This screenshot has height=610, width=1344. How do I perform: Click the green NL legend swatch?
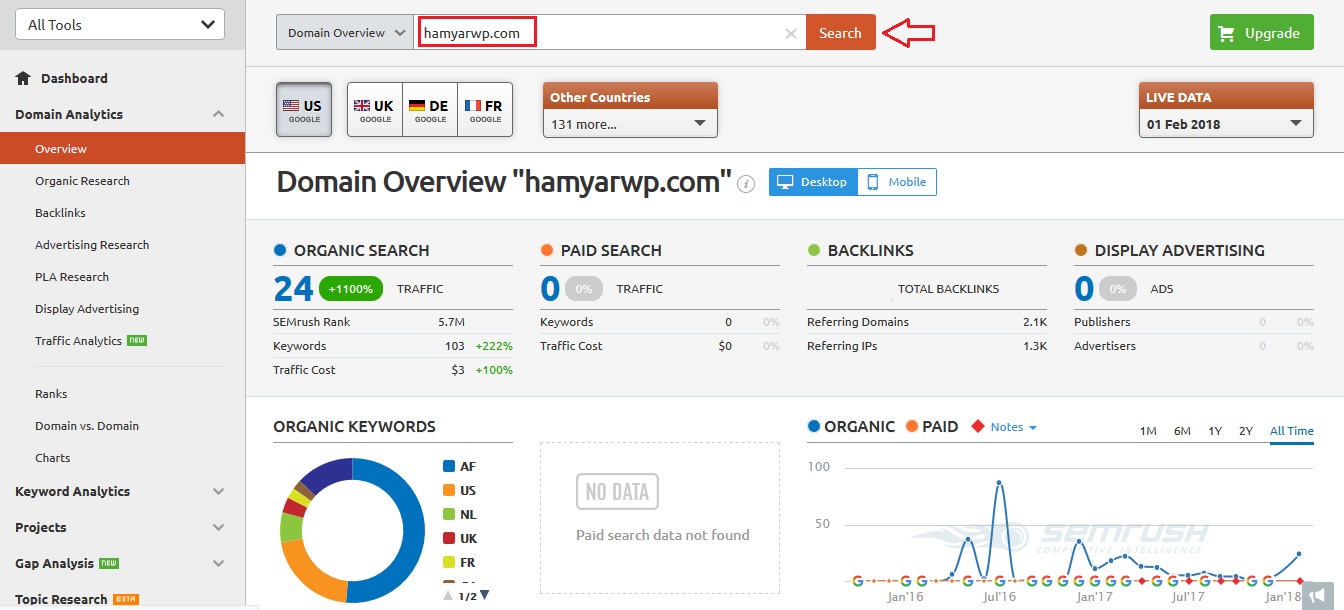click(449, 514)
